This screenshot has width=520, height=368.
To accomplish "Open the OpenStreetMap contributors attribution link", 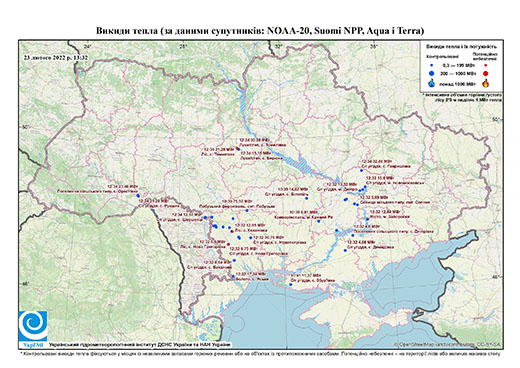I will coord(447,344).
